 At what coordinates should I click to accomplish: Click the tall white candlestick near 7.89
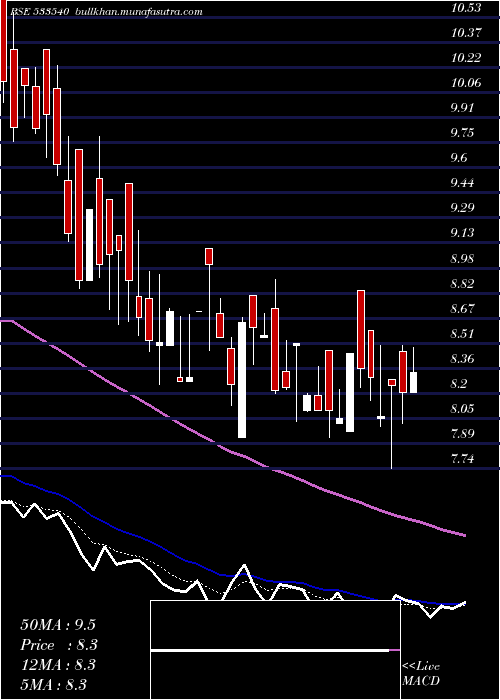[x=242, y=379]
